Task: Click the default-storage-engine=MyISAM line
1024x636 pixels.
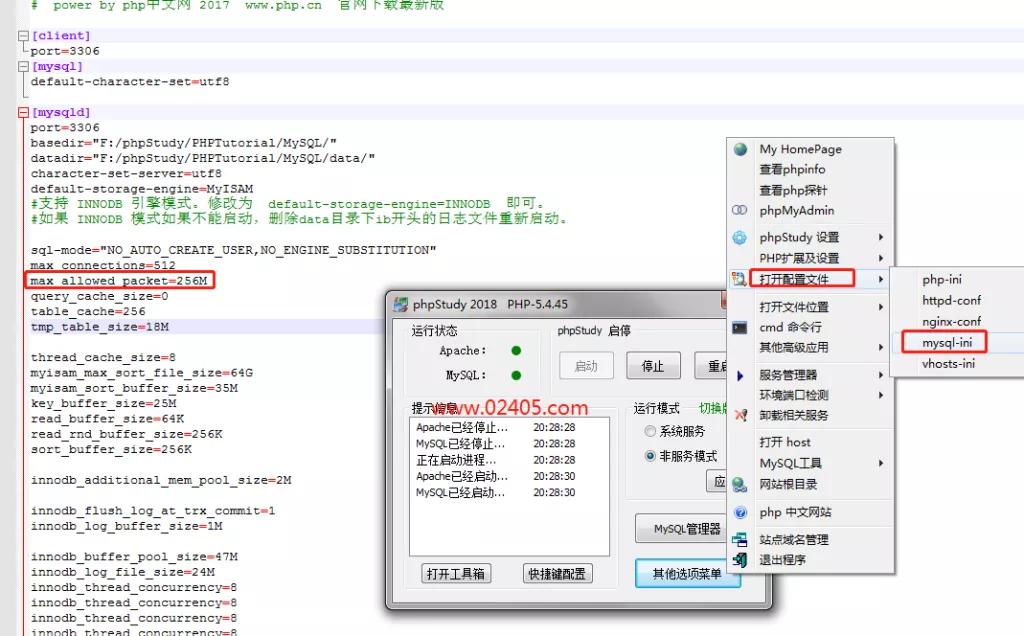Action: coord(142,189)
